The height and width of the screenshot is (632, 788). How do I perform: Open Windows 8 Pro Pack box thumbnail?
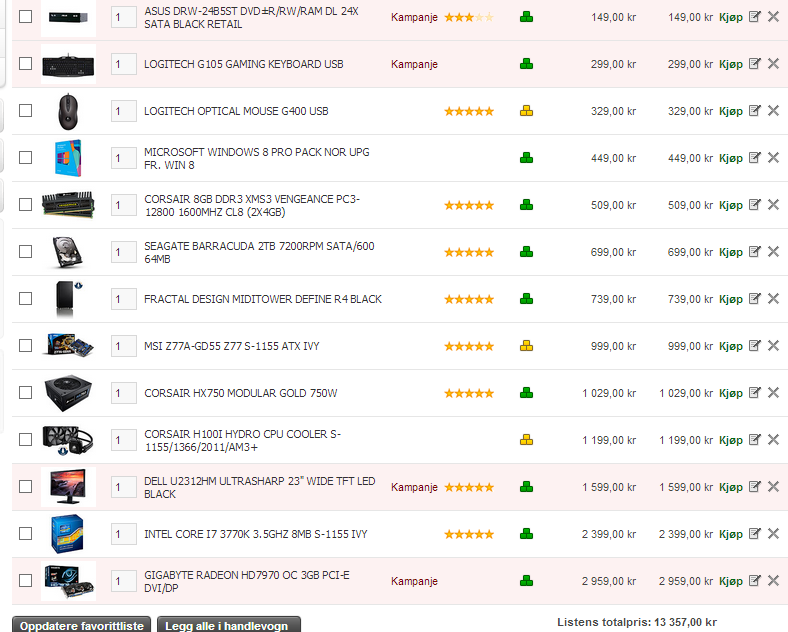tap(68, 158)
